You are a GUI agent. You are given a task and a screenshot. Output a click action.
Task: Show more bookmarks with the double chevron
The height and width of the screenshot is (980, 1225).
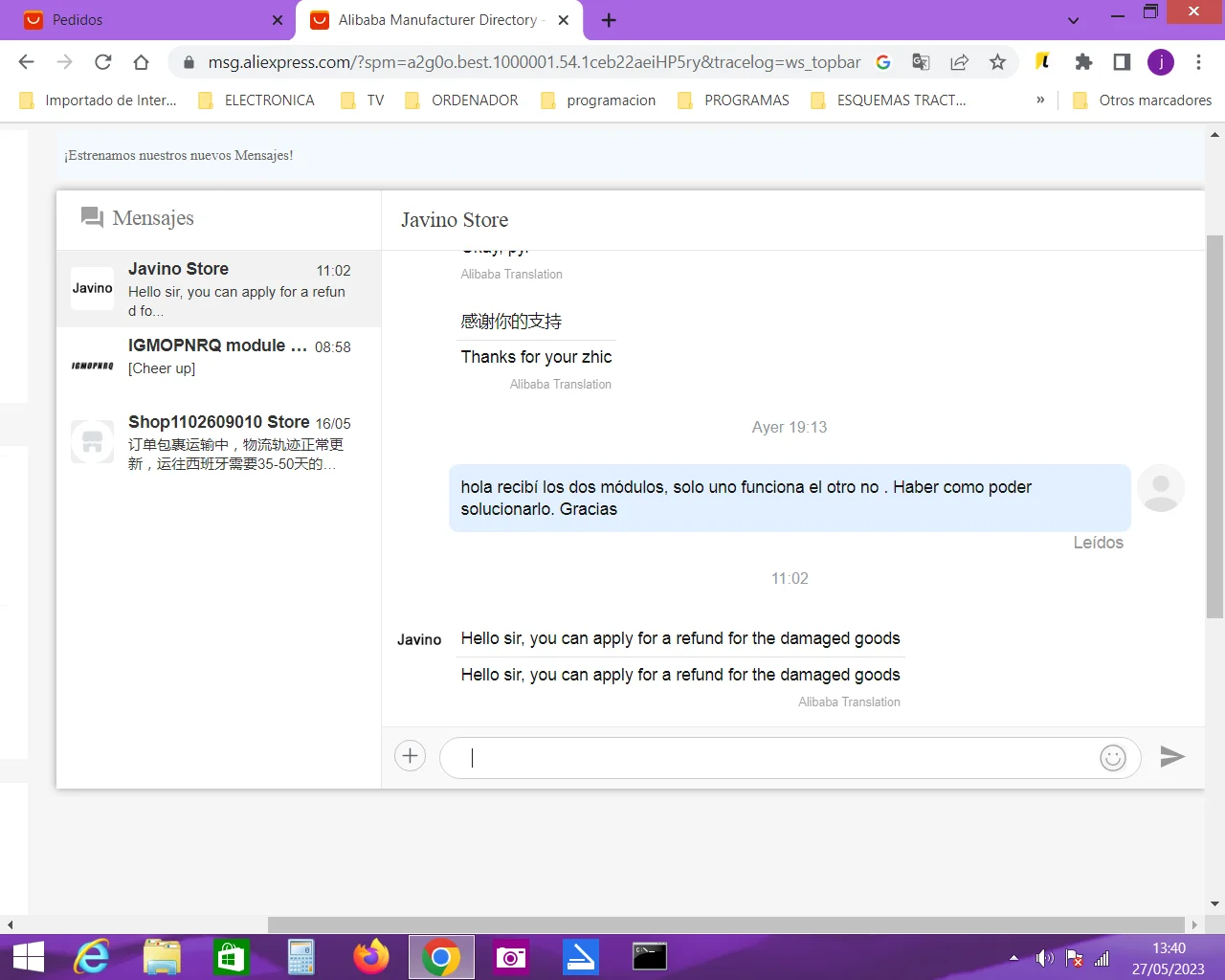click(1040, 100)
